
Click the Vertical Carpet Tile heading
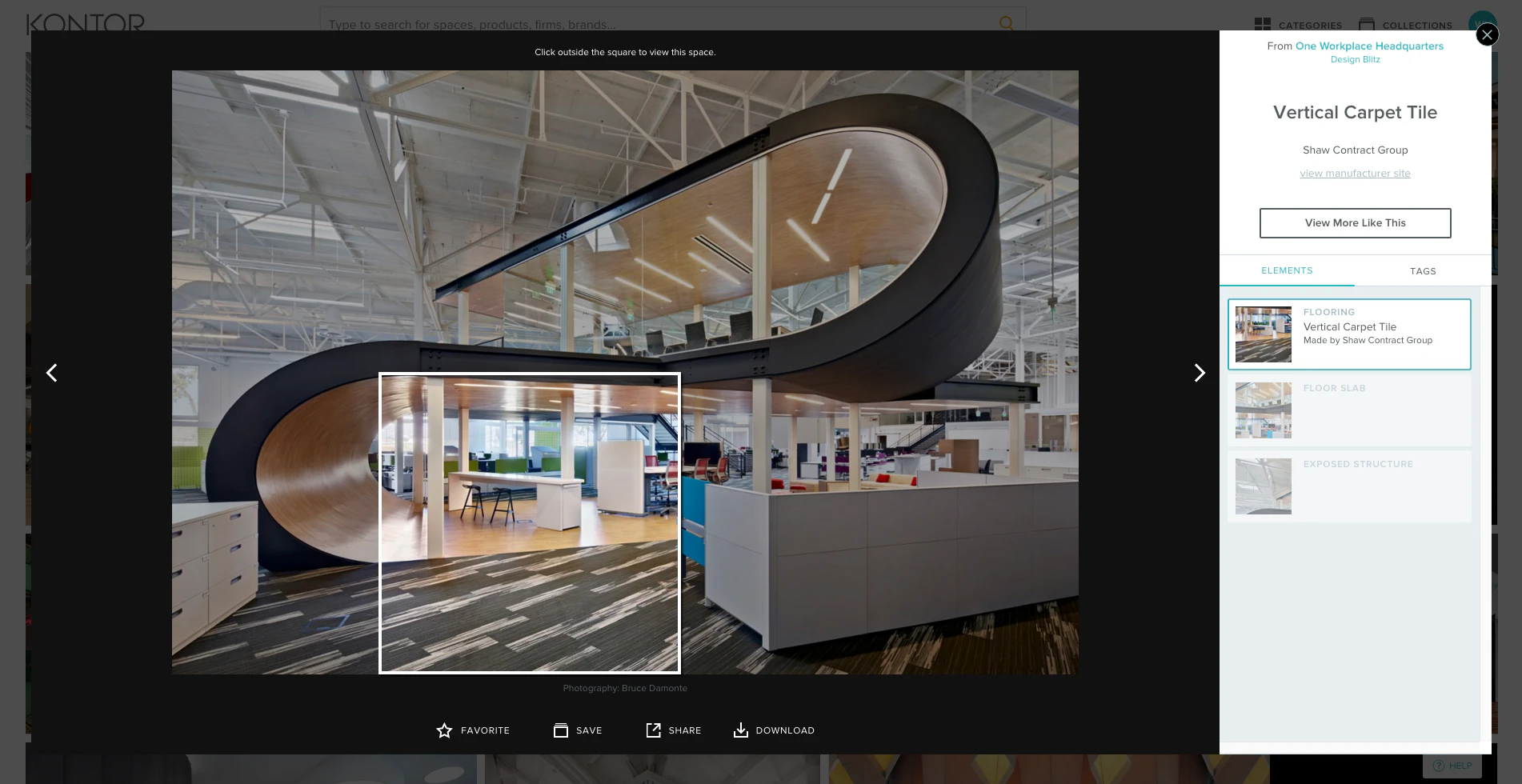coord(1355,113)
